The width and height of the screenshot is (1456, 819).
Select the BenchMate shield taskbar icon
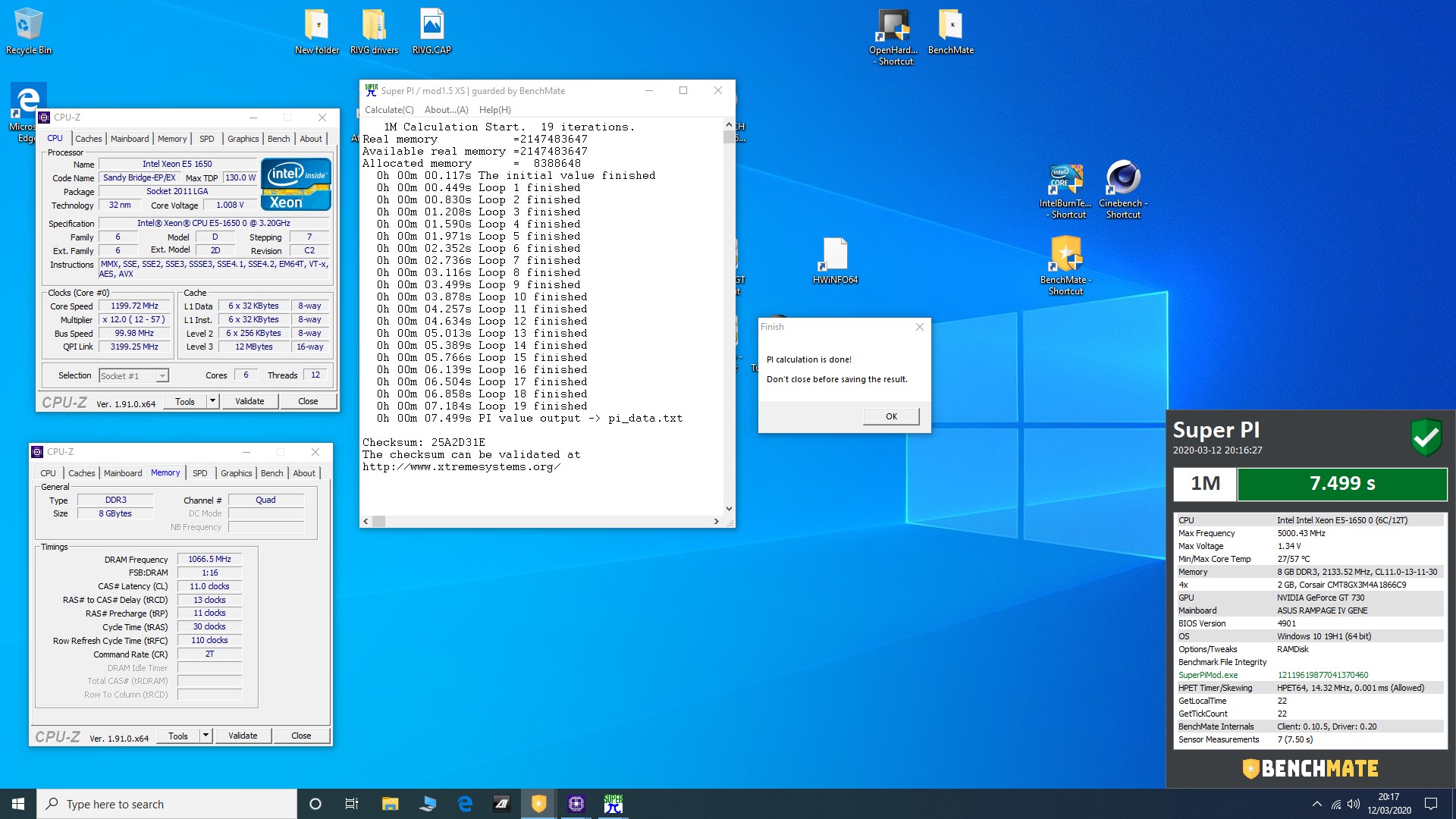click(539, 804)
